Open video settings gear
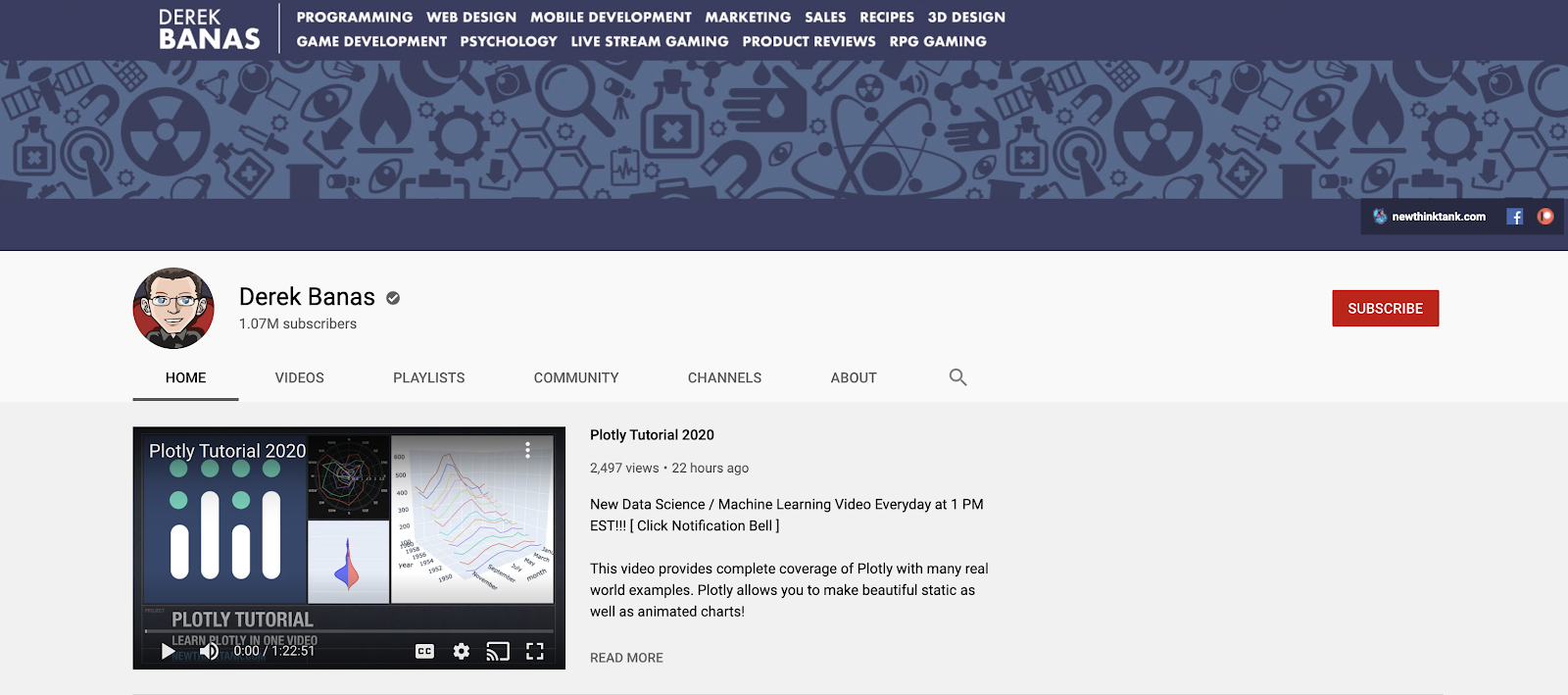This screenshot has height=695, width=1568. (x=462, y=652)
